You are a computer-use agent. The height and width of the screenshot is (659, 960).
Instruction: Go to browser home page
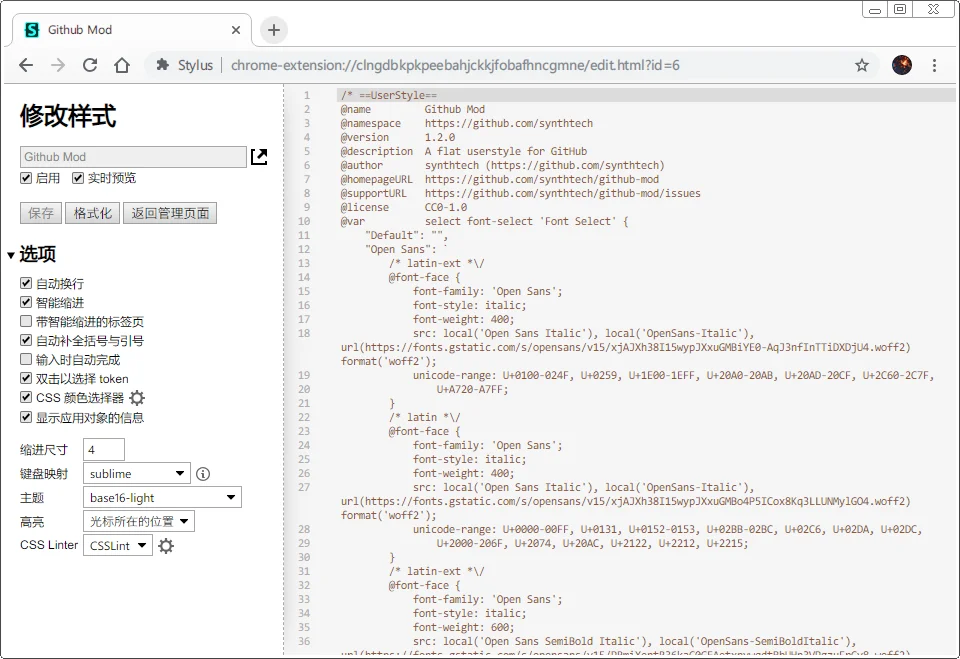[122, 65]
